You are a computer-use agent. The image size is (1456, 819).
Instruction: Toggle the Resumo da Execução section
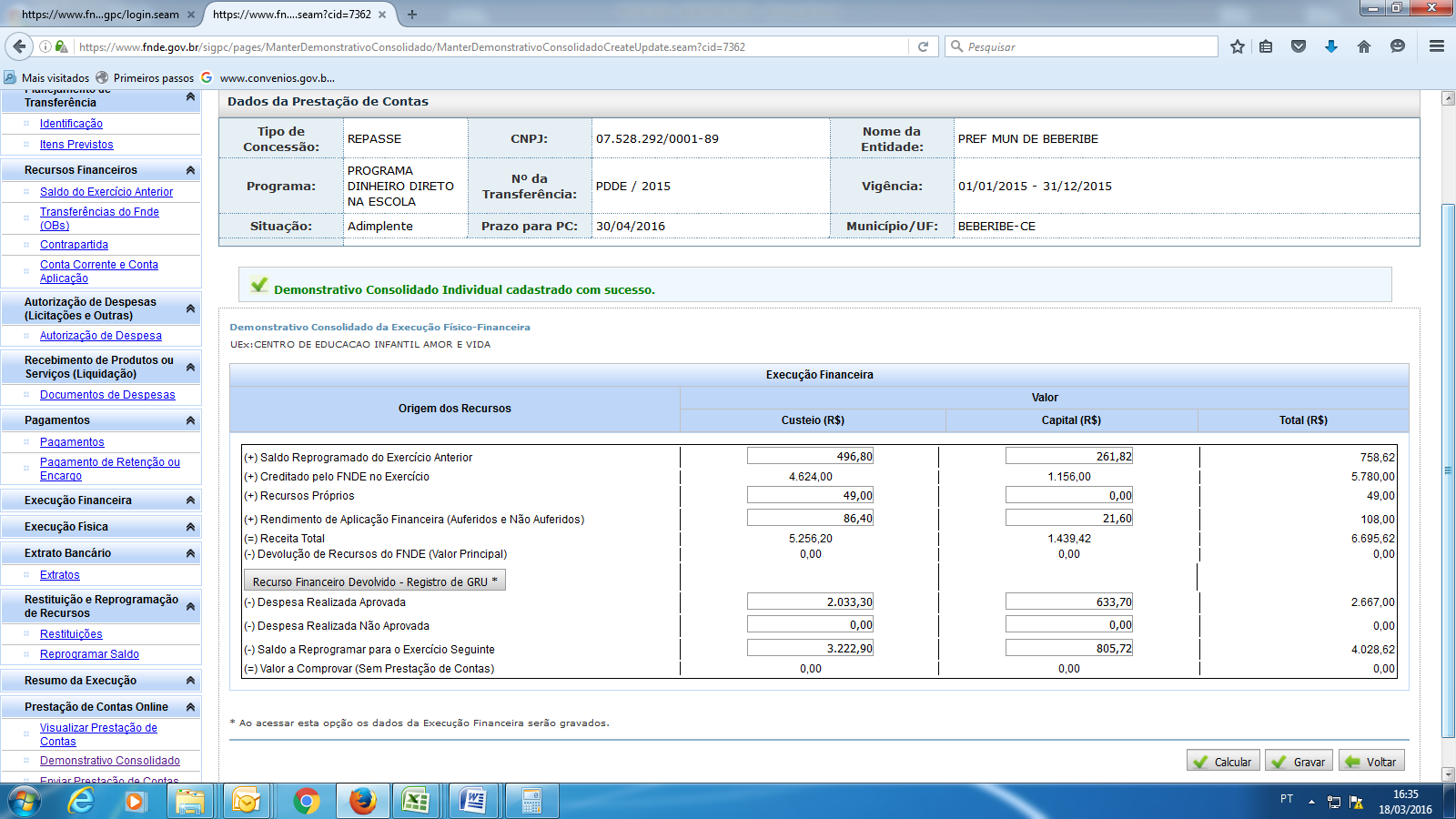[190, 681]
